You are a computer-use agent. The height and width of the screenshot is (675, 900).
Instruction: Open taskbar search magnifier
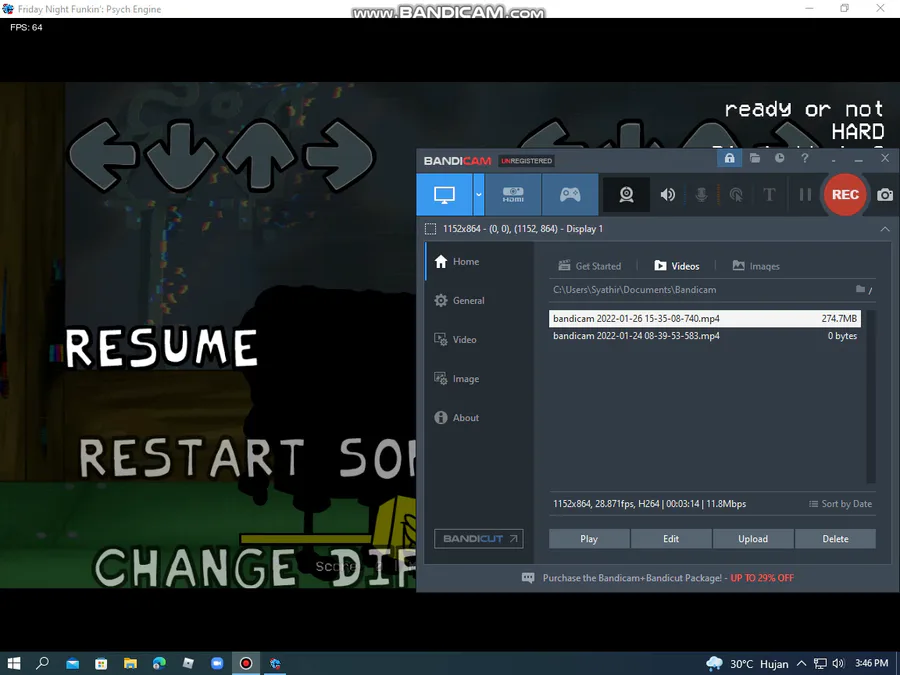(42, 664)
